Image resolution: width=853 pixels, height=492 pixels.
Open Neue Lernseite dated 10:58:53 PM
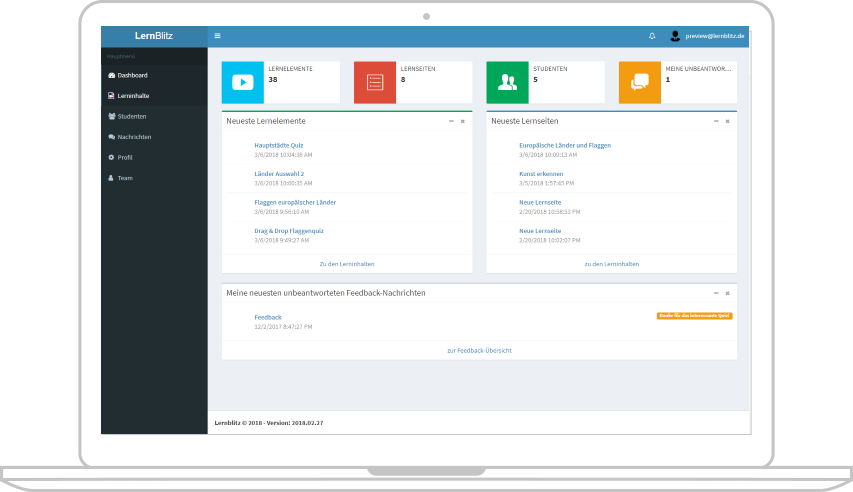(x=540, y=202)
